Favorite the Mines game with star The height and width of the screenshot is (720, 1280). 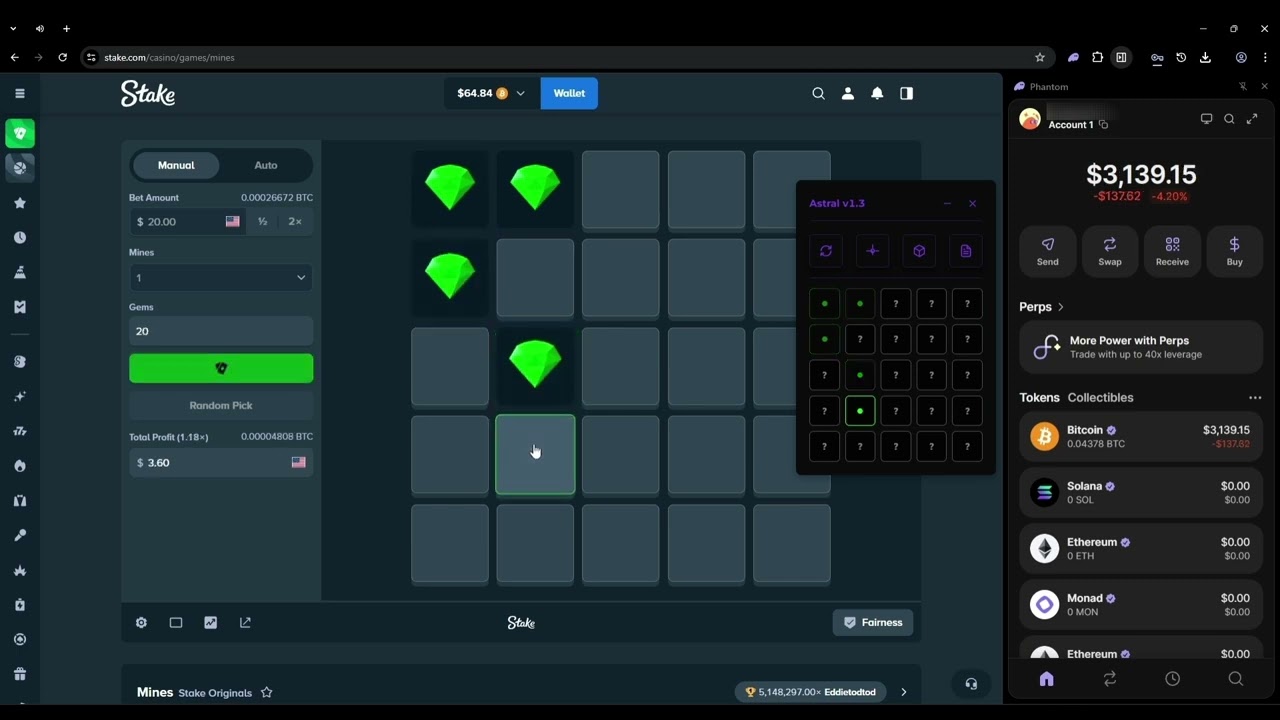pyautogui.click(x=267, y=692)
